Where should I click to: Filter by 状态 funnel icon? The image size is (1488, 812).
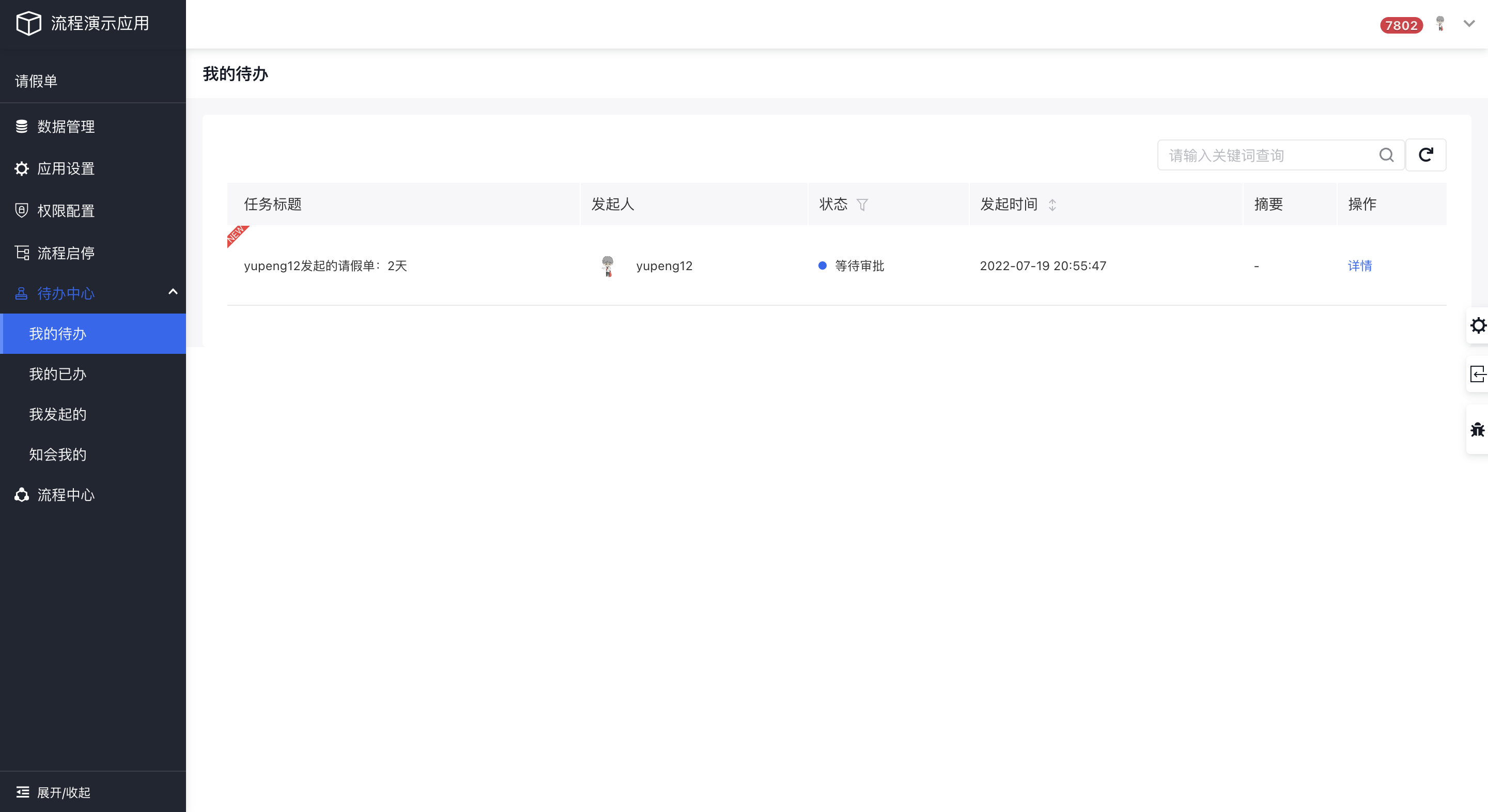coord(862,205)
